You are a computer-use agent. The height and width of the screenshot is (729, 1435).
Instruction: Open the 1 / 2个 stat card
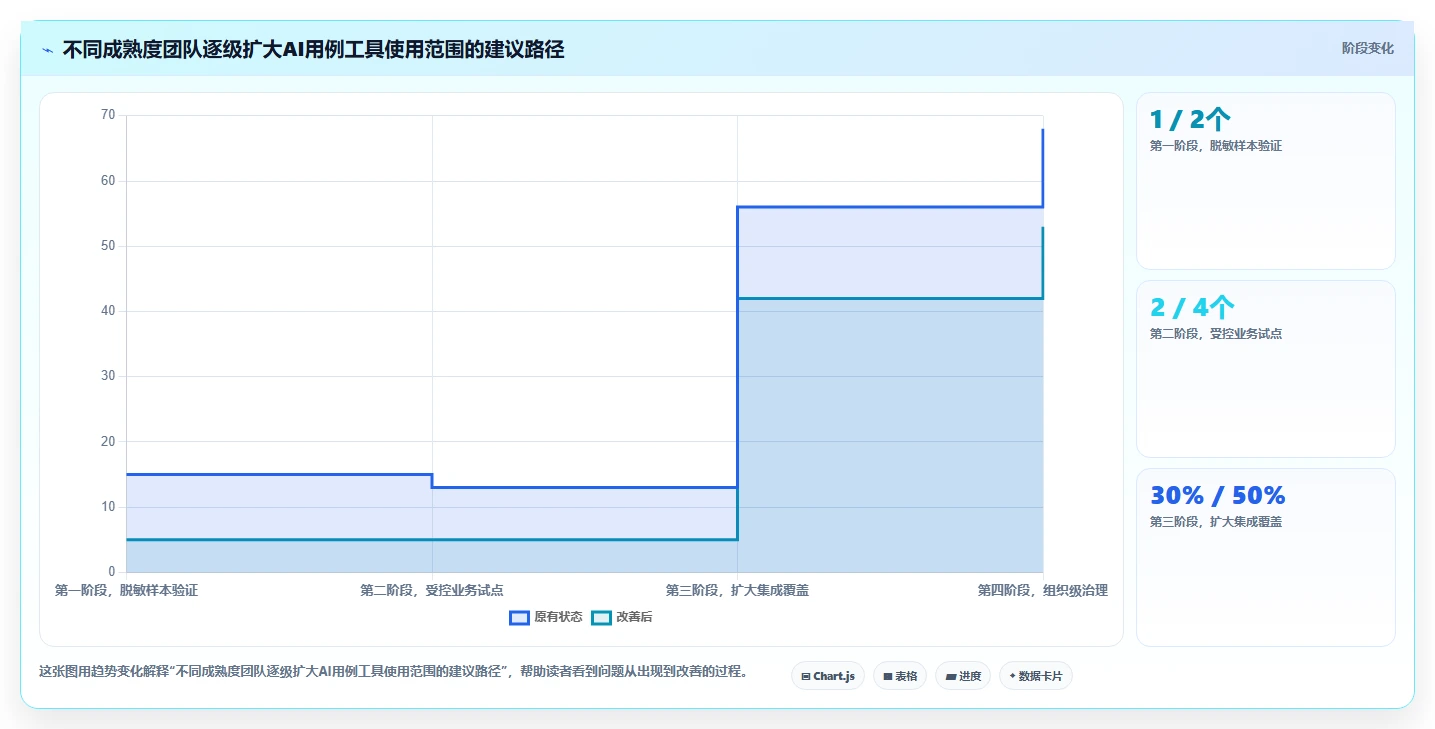pos(1265,181)
